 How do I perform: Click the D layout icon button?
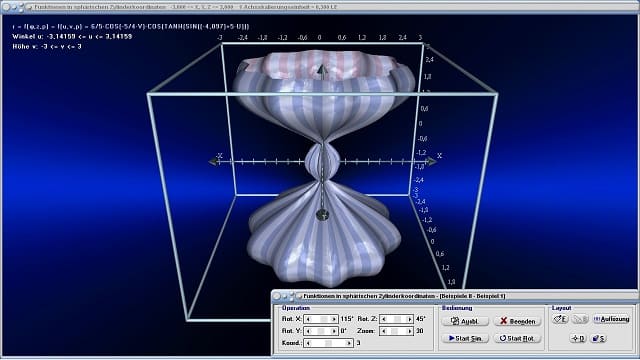(578, 338)
